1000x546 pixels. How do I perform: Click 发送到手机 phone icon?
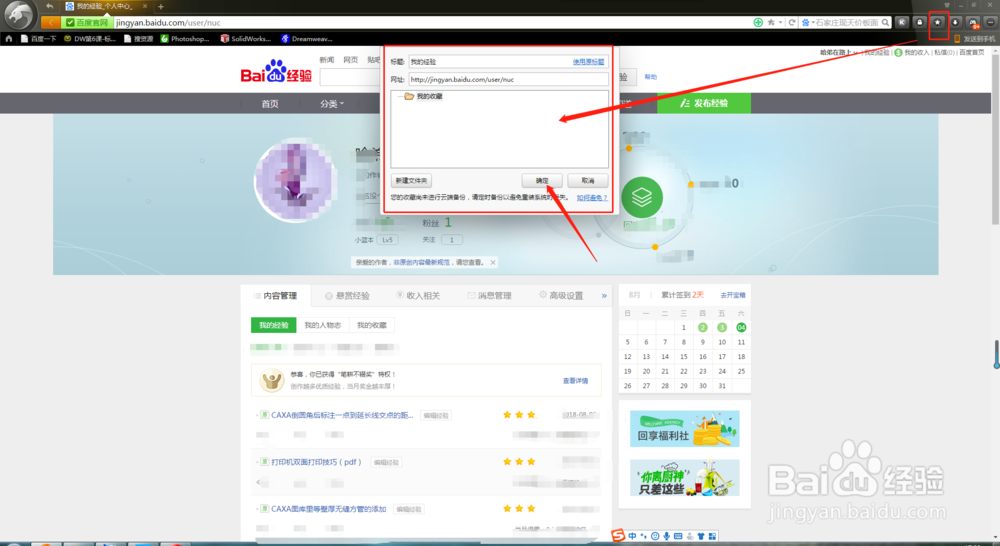(957, 39)
